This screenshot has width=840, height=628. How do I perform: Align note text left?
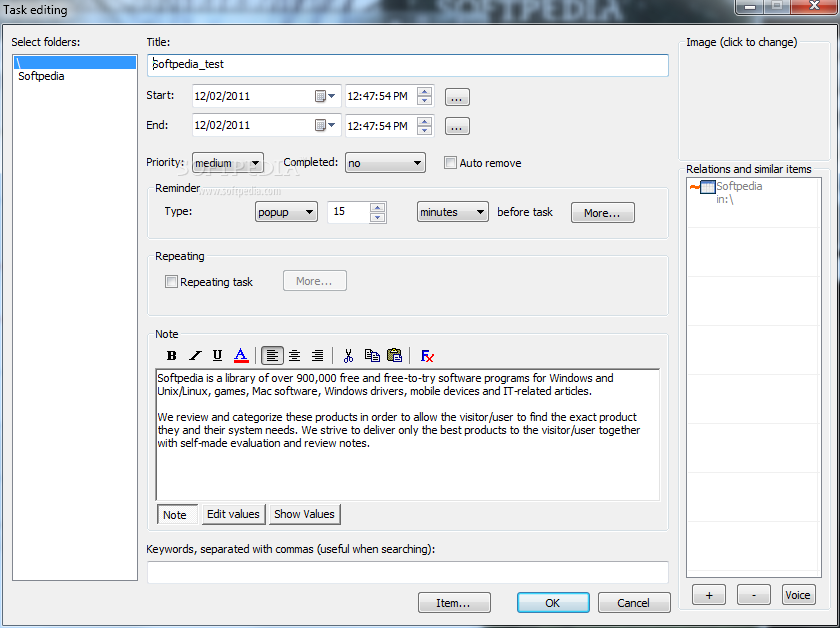tap(272, 355)
